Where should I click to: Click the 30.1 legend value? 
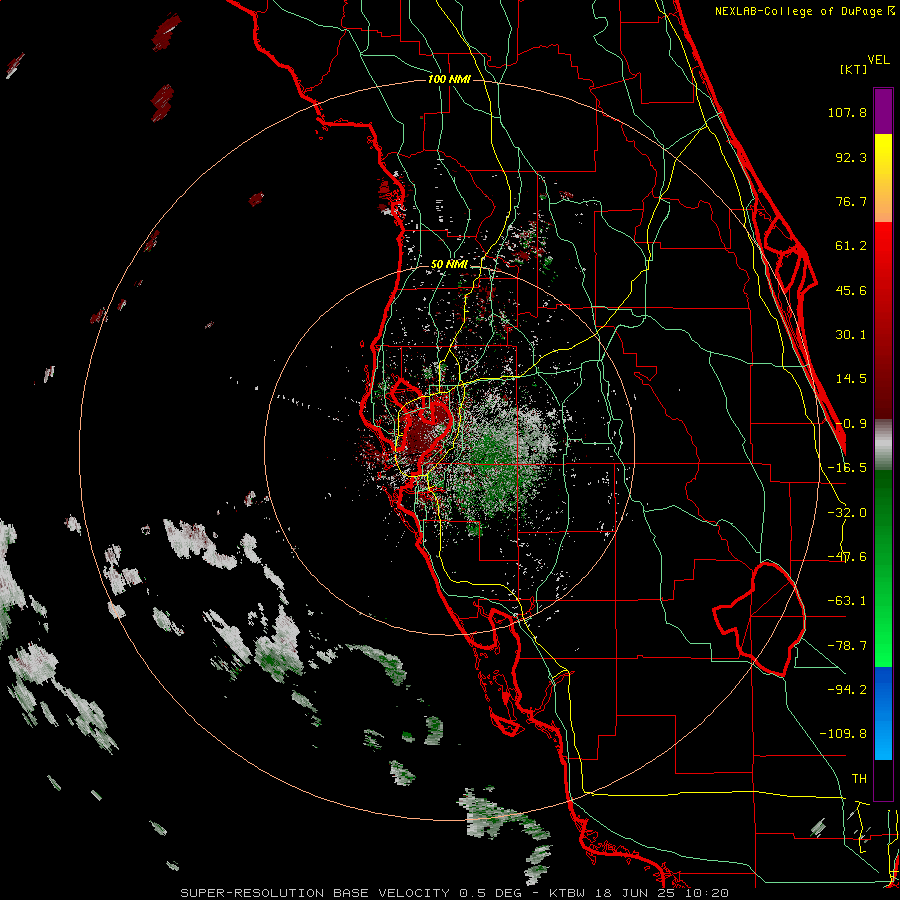point(851,335)
